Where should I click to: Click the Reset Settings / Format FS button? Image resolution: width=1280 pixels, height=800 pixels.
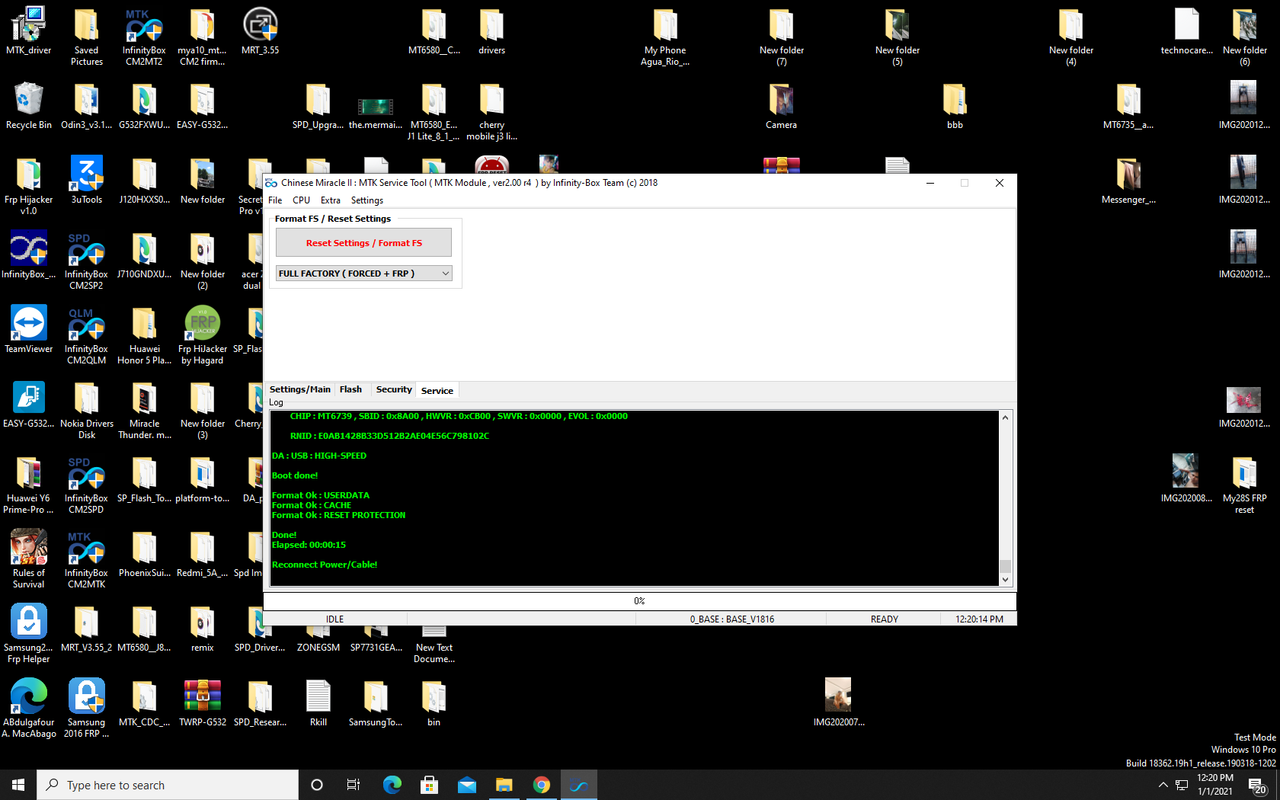pos(363,242)
